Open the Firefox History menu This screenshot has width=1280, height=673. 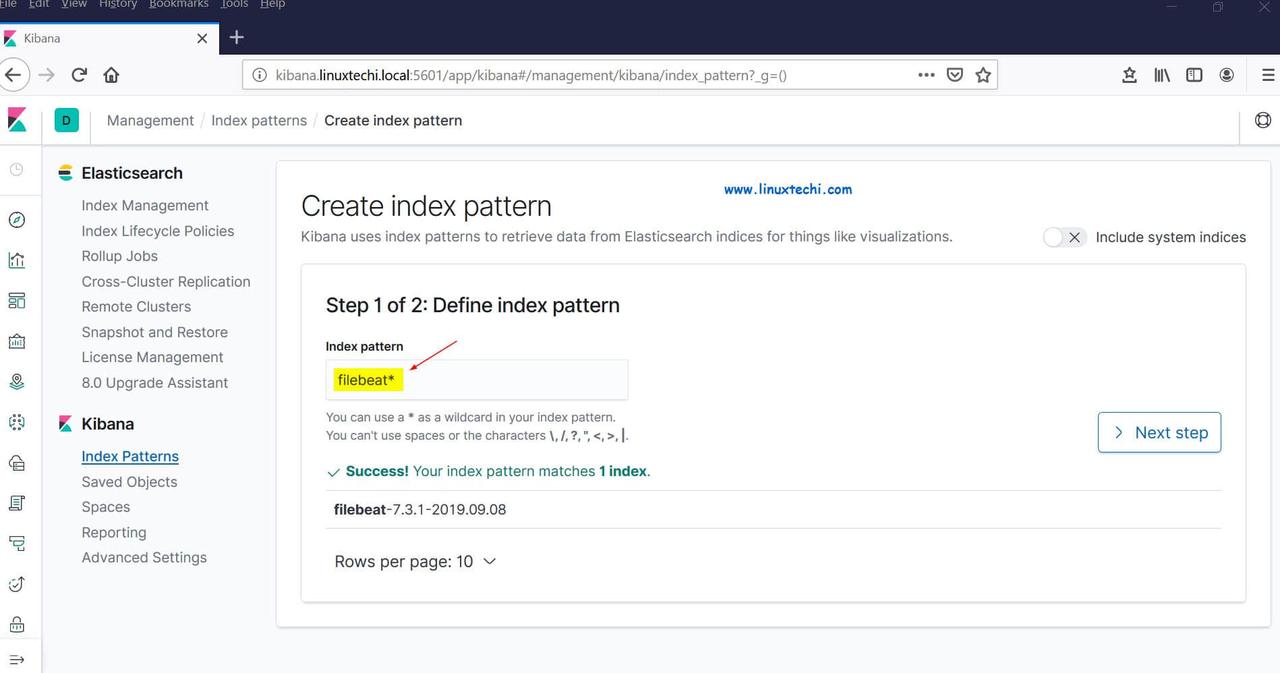pos(117,4)
